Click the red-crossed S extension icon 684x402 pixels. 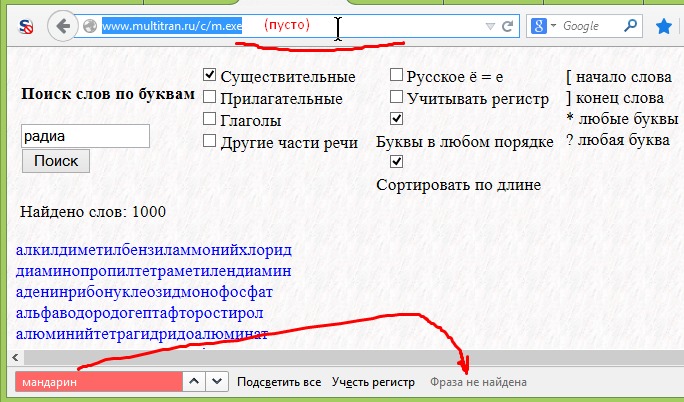point(26,27)
